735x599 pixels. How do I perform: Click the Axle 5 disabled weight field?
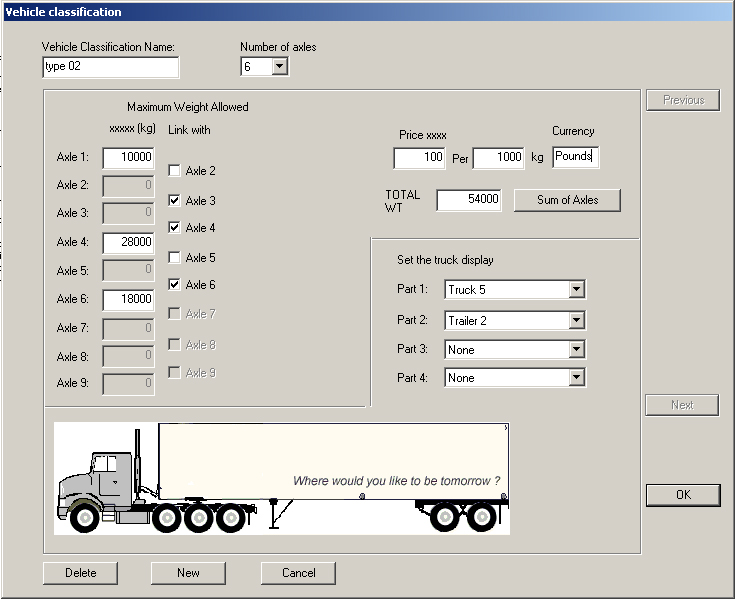pos(128,270)
